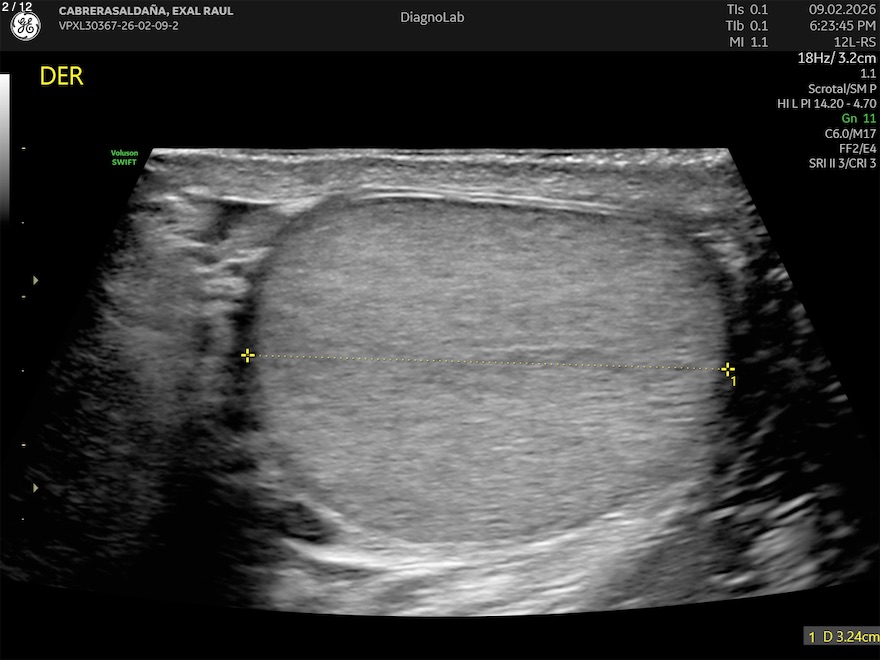Select the green Gn 11 gain value
The image size is (880, 660).
tap(859, 118)
